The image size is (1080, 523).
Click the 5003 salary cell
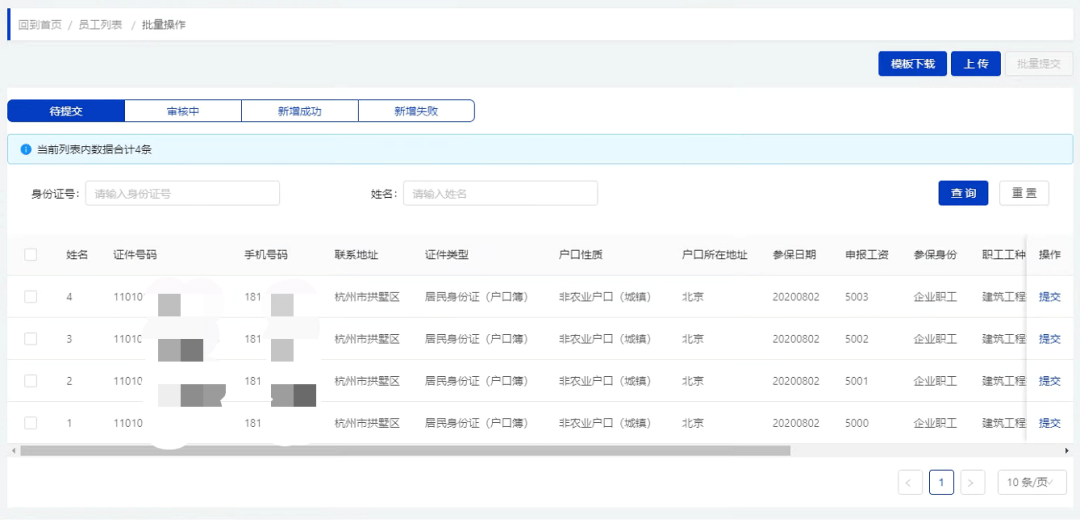[x=856, y=297]
